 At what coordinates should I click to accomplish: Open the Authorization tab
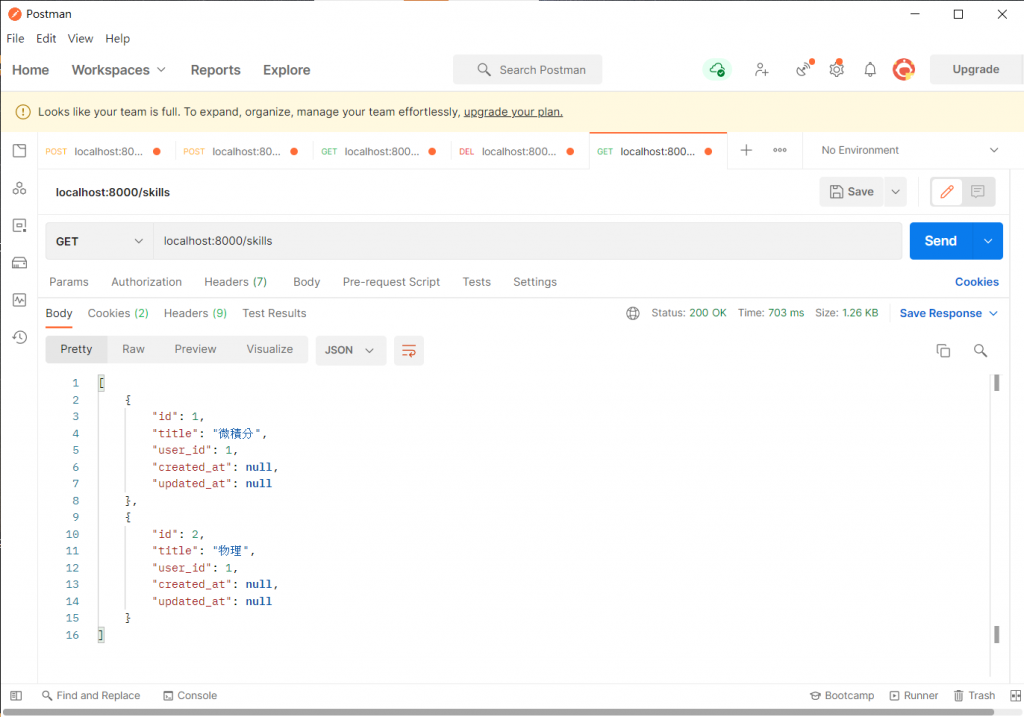click(x=146, y=282)
